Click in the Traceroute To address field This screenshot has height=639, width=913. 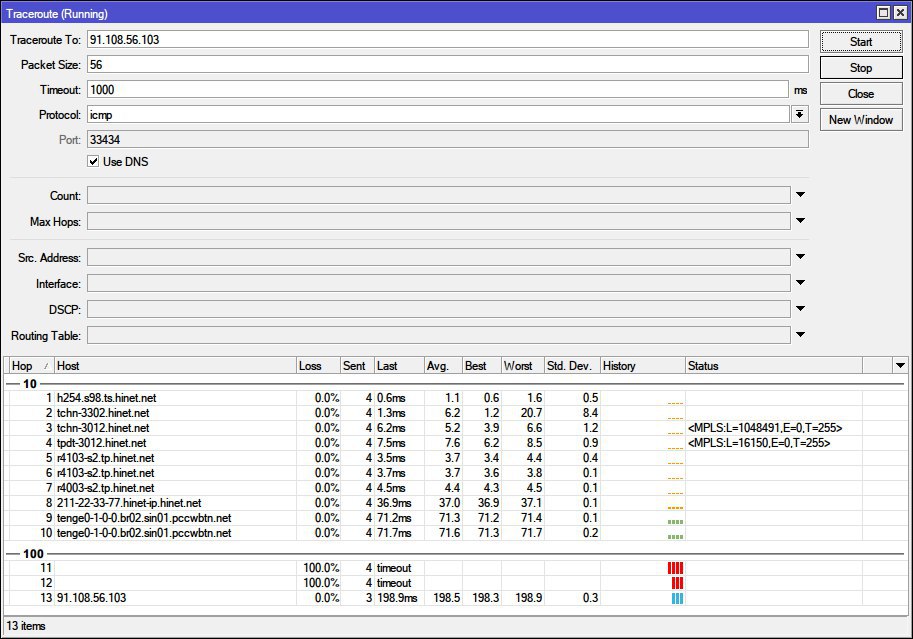point(446,39)
